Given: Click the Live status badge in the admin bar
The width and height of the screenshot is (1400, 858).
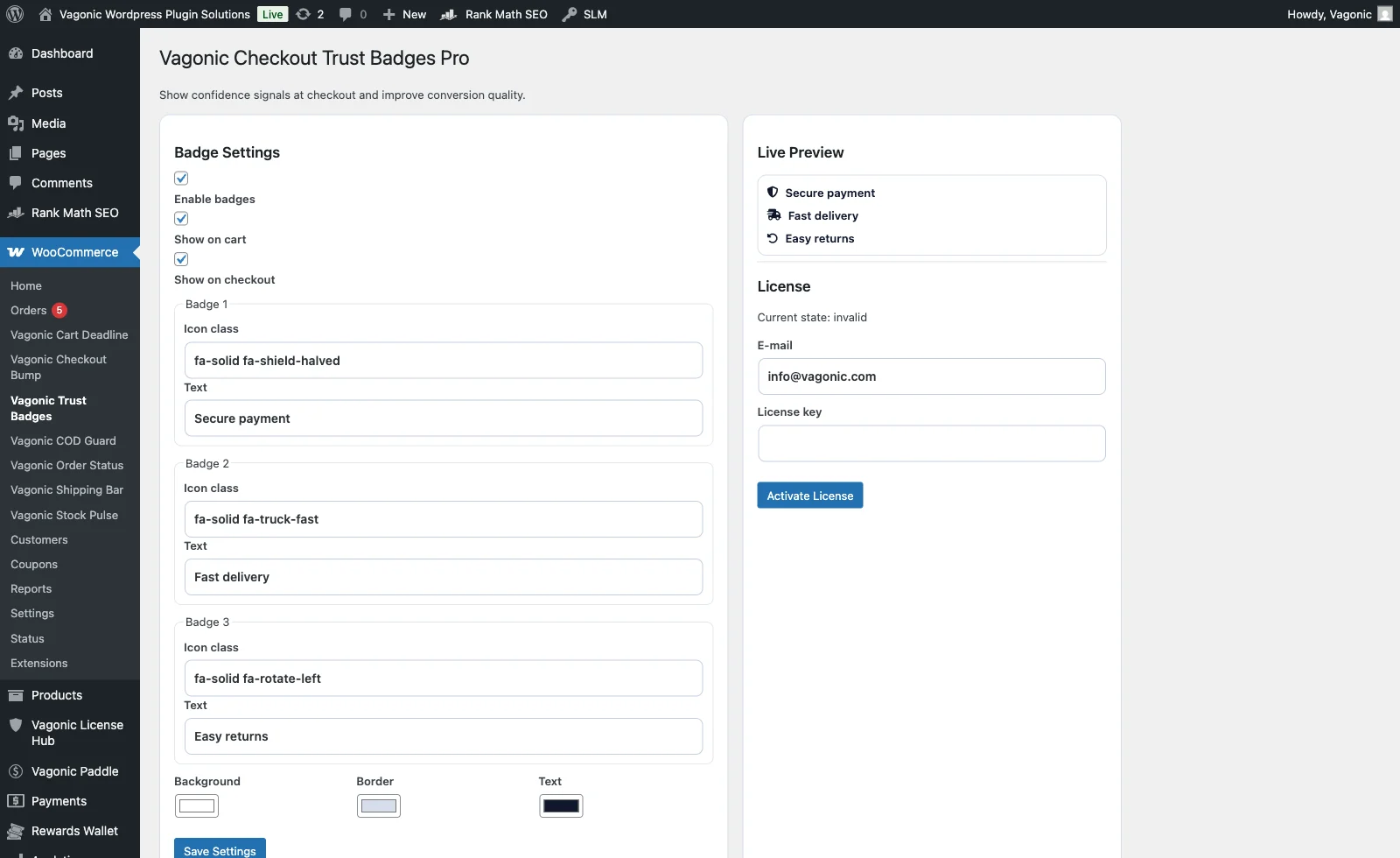Looking at the screenshot, I should tap(273, 14).
